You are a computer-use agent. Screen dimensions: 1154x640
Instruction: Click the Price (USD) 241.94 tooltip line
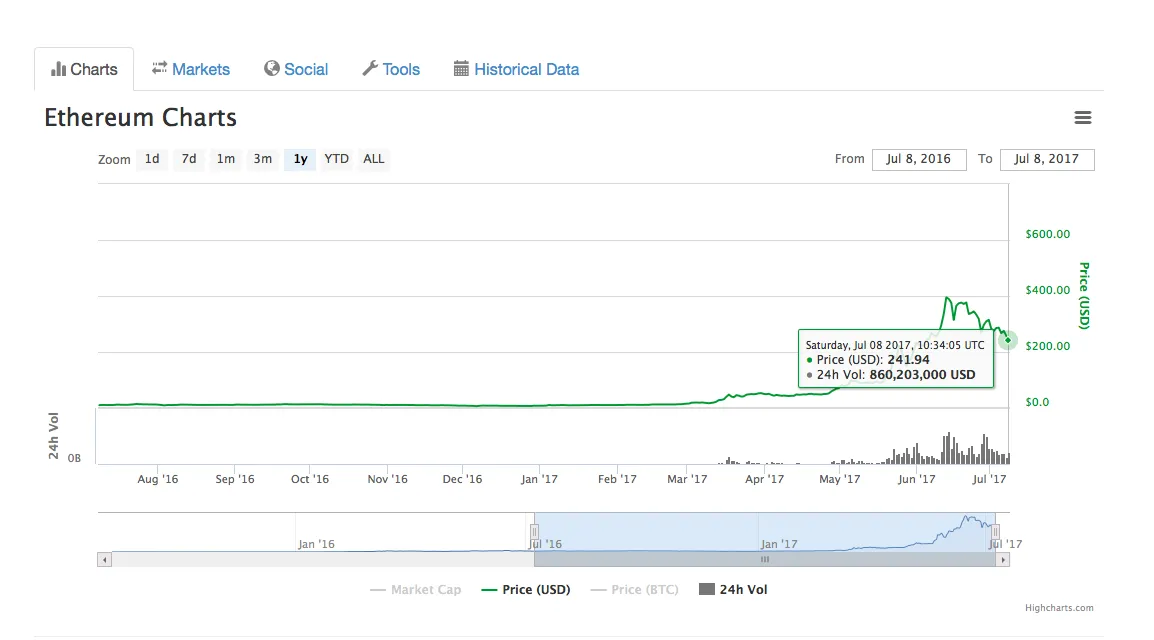(x=868, y=360)
